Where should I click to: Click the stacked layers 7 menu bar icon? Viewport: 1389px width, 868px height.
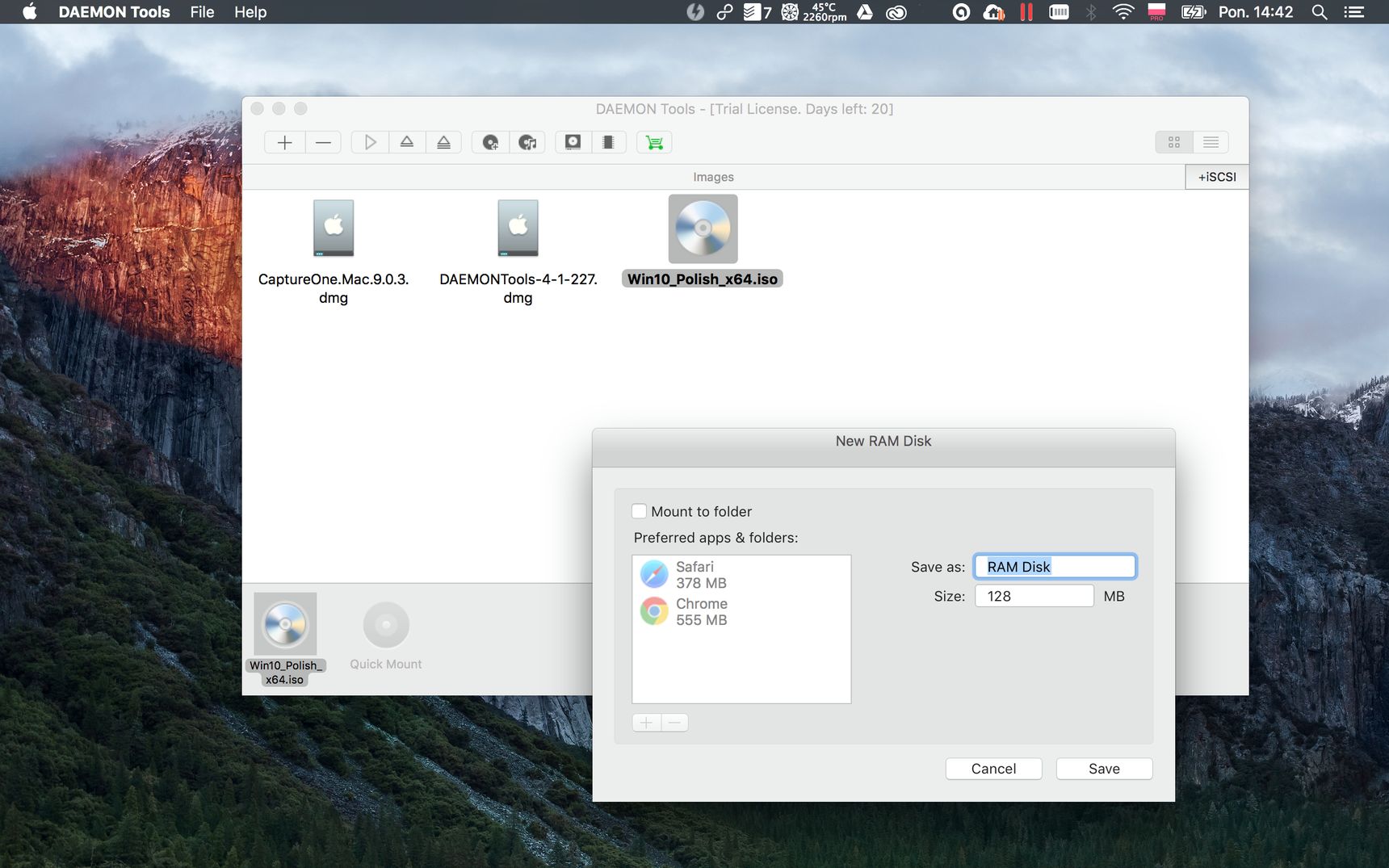[x=757, y=12]
